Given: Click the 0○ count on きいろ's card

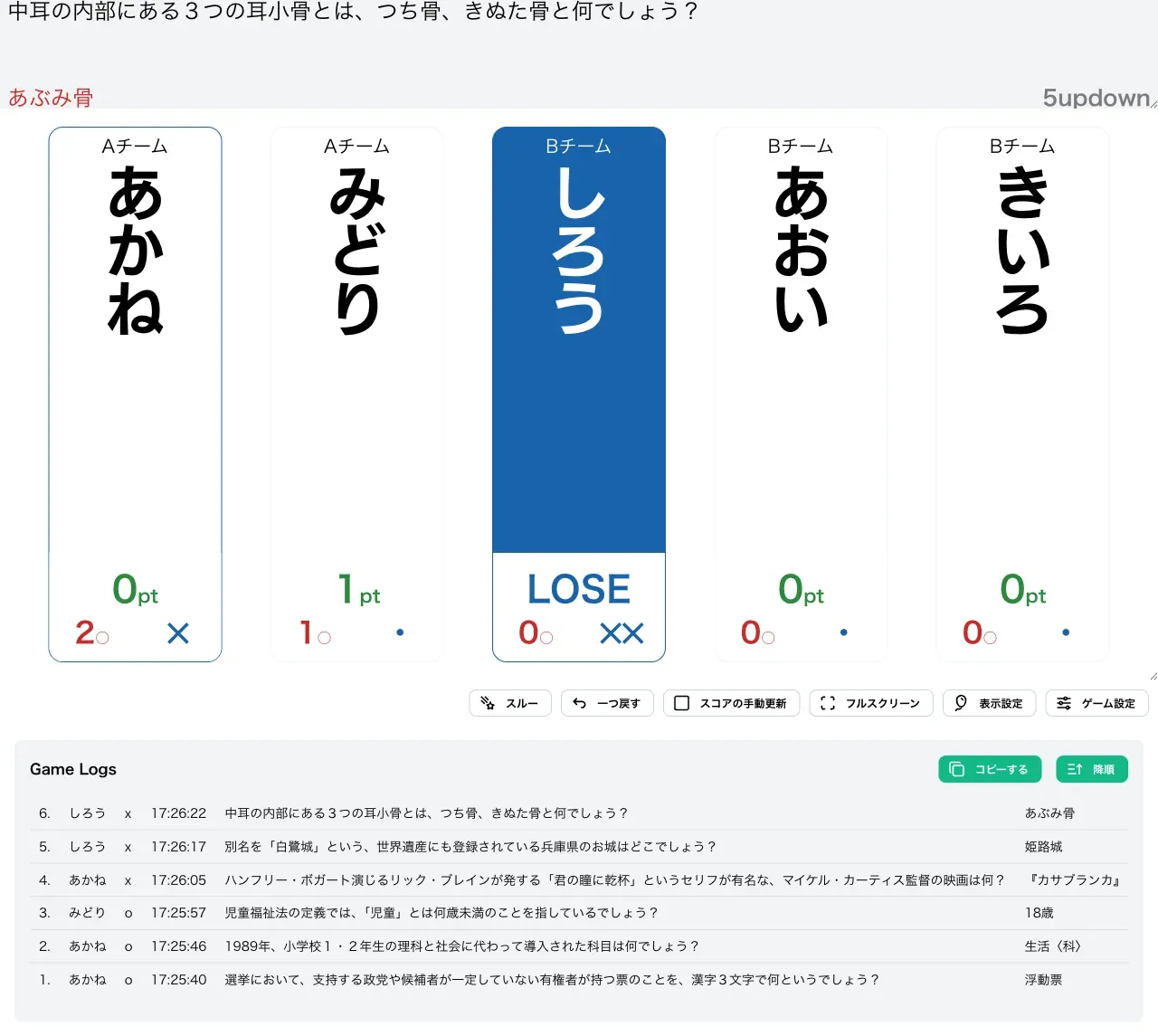Looking at the screenshot, I should [980, 632].
